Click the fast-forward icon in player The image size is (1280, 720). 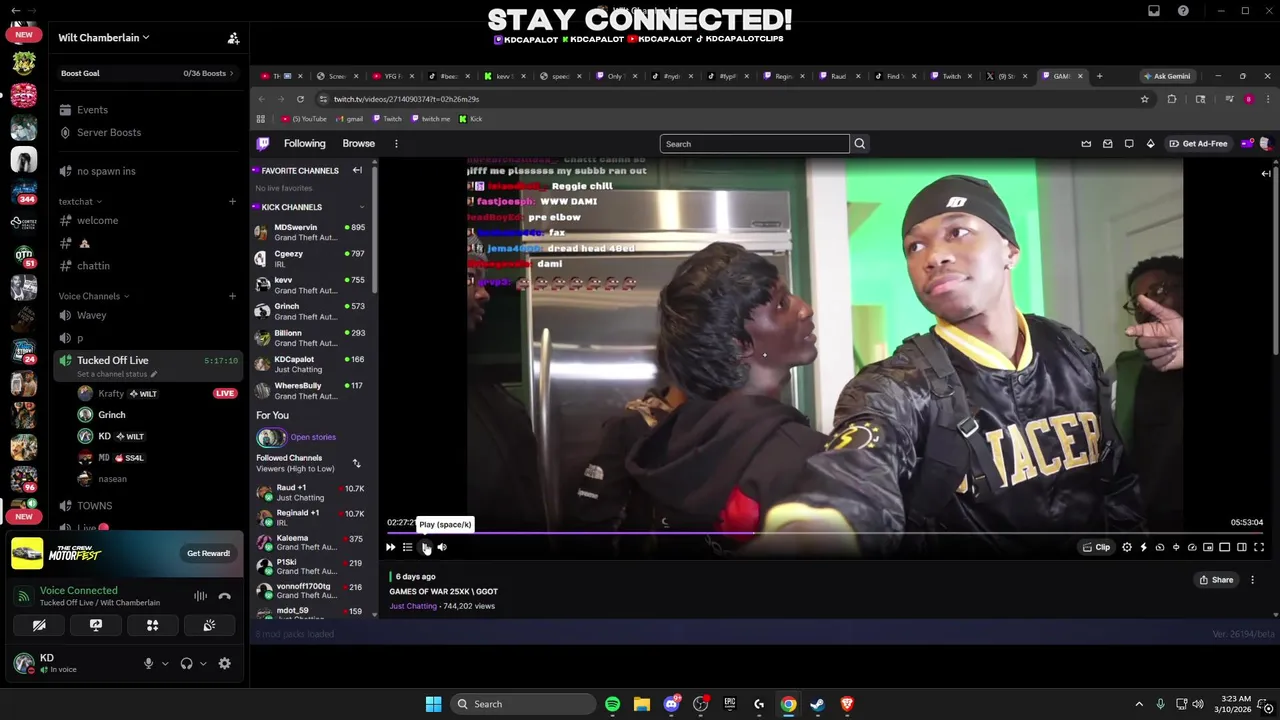tap(390, 547)
